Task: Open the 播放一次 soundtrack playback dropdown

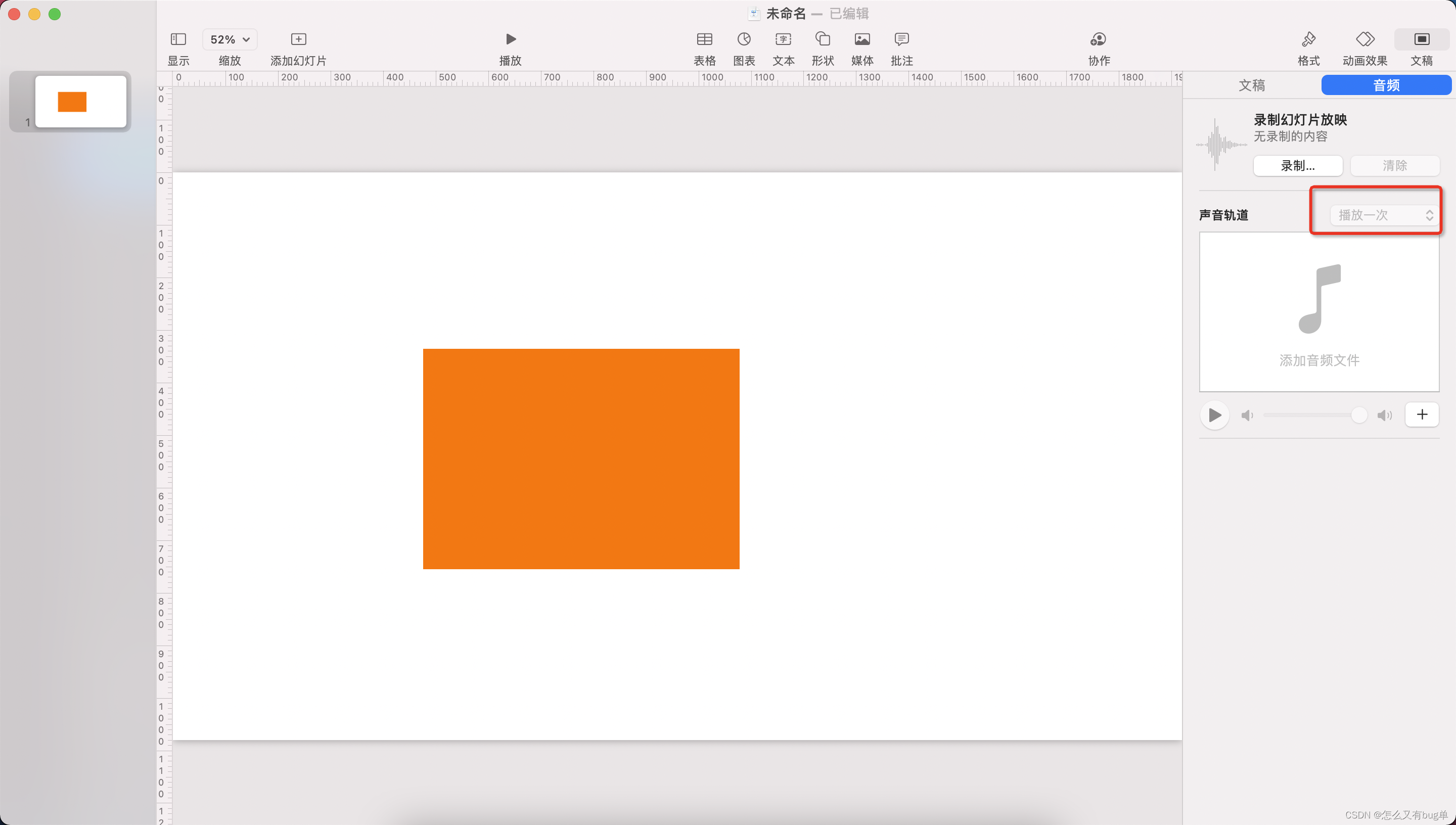Action: (x=1384, y=215)
